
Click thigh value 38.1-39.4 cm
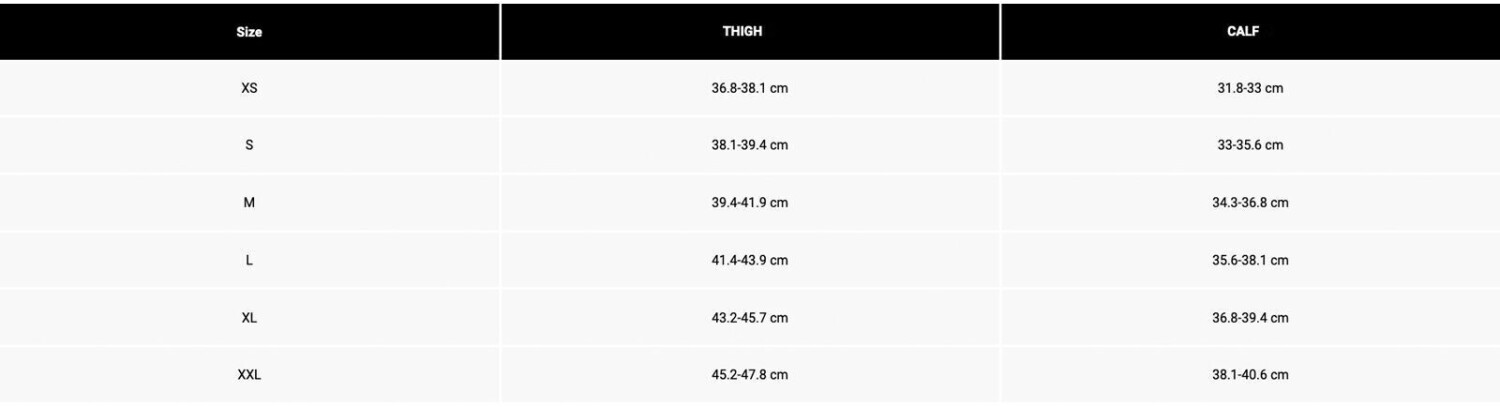click(749, 145)
